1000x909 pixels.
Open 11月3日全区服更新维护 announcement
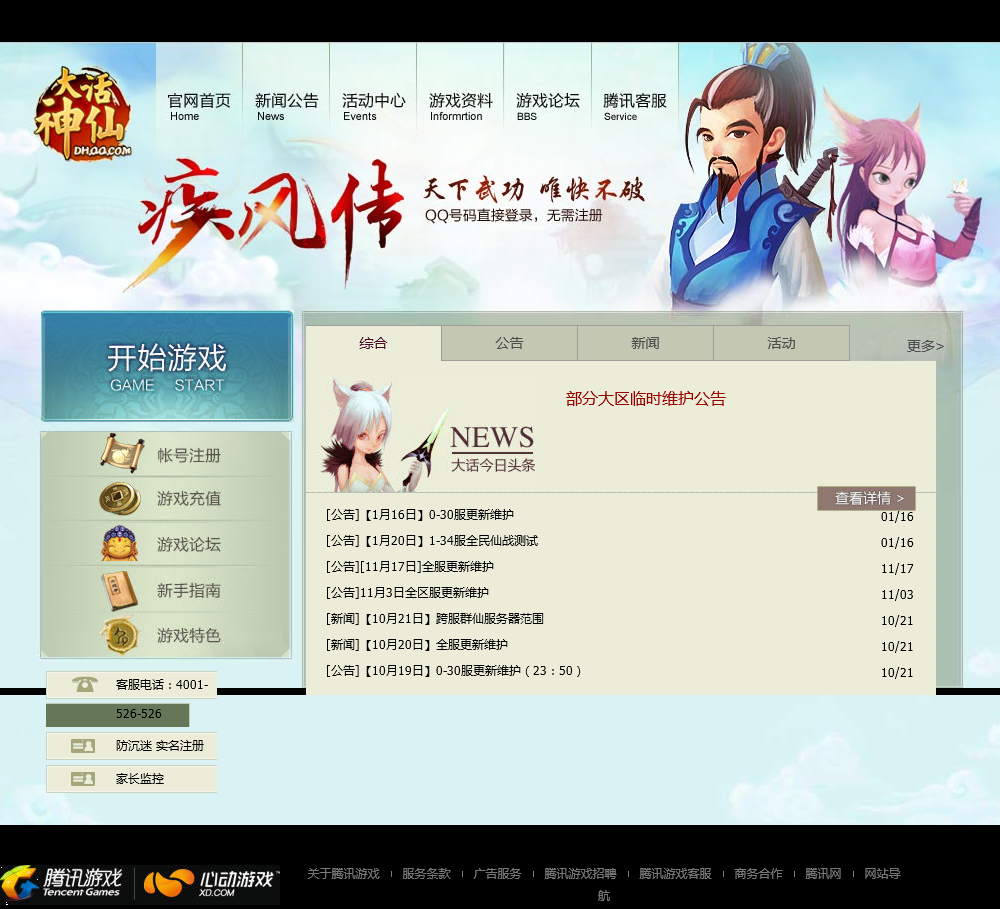coord(407,593)
